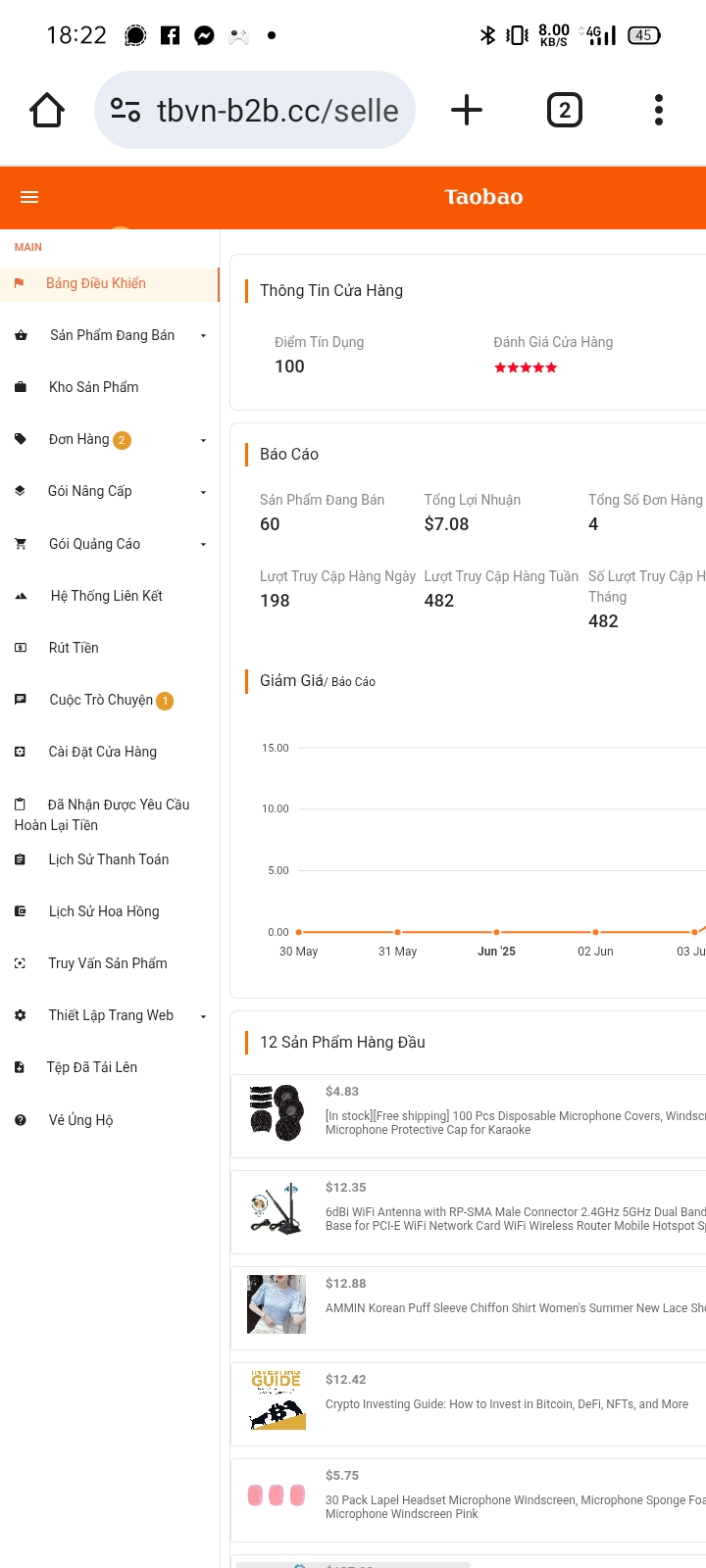
Task: Tap the browser home icon
Action: tap(47, 111)
